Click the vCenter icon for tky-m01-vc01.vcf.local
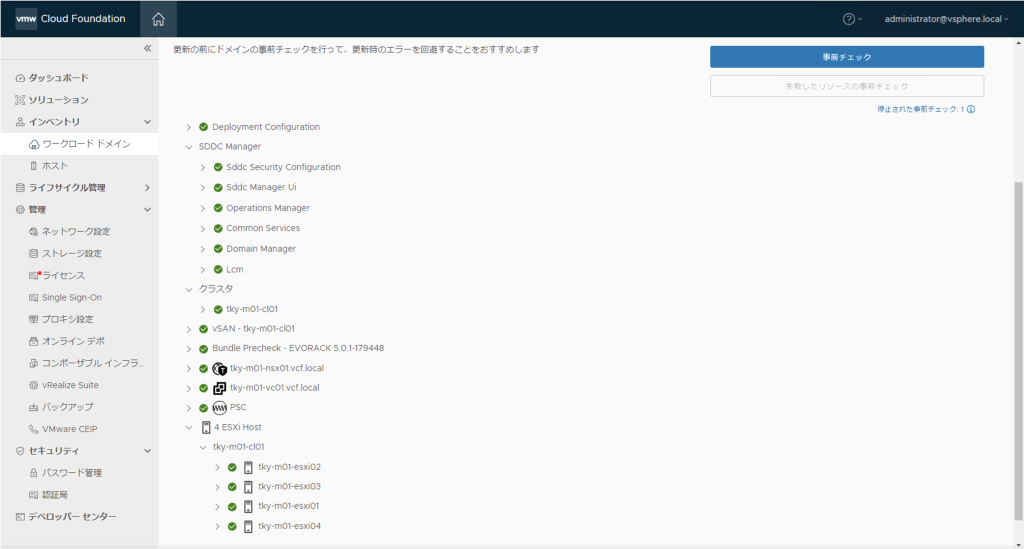 tap(219, 388)
